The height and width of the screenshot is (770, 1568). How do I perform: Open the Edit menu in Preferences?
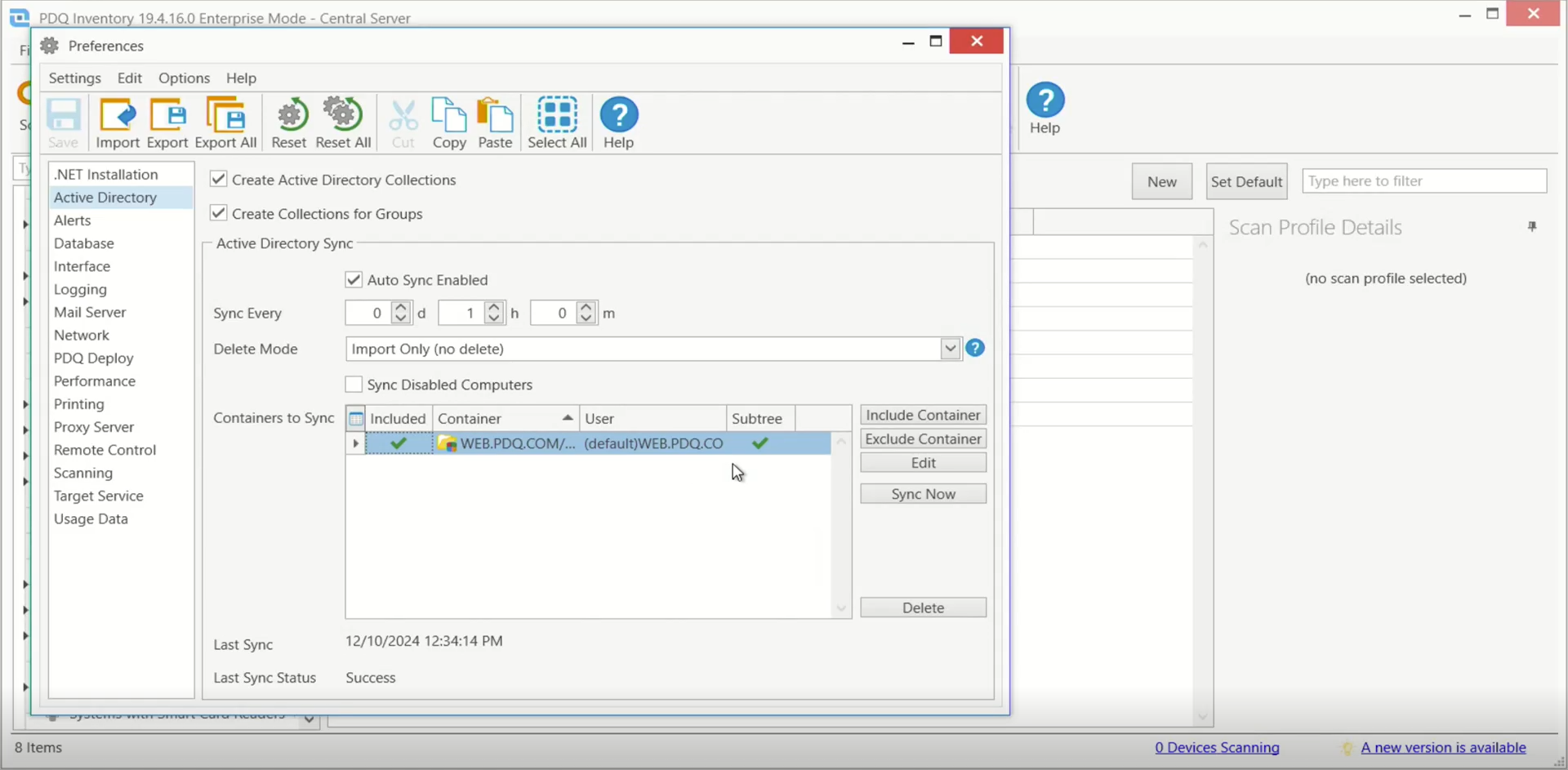[x=130, y=78]
